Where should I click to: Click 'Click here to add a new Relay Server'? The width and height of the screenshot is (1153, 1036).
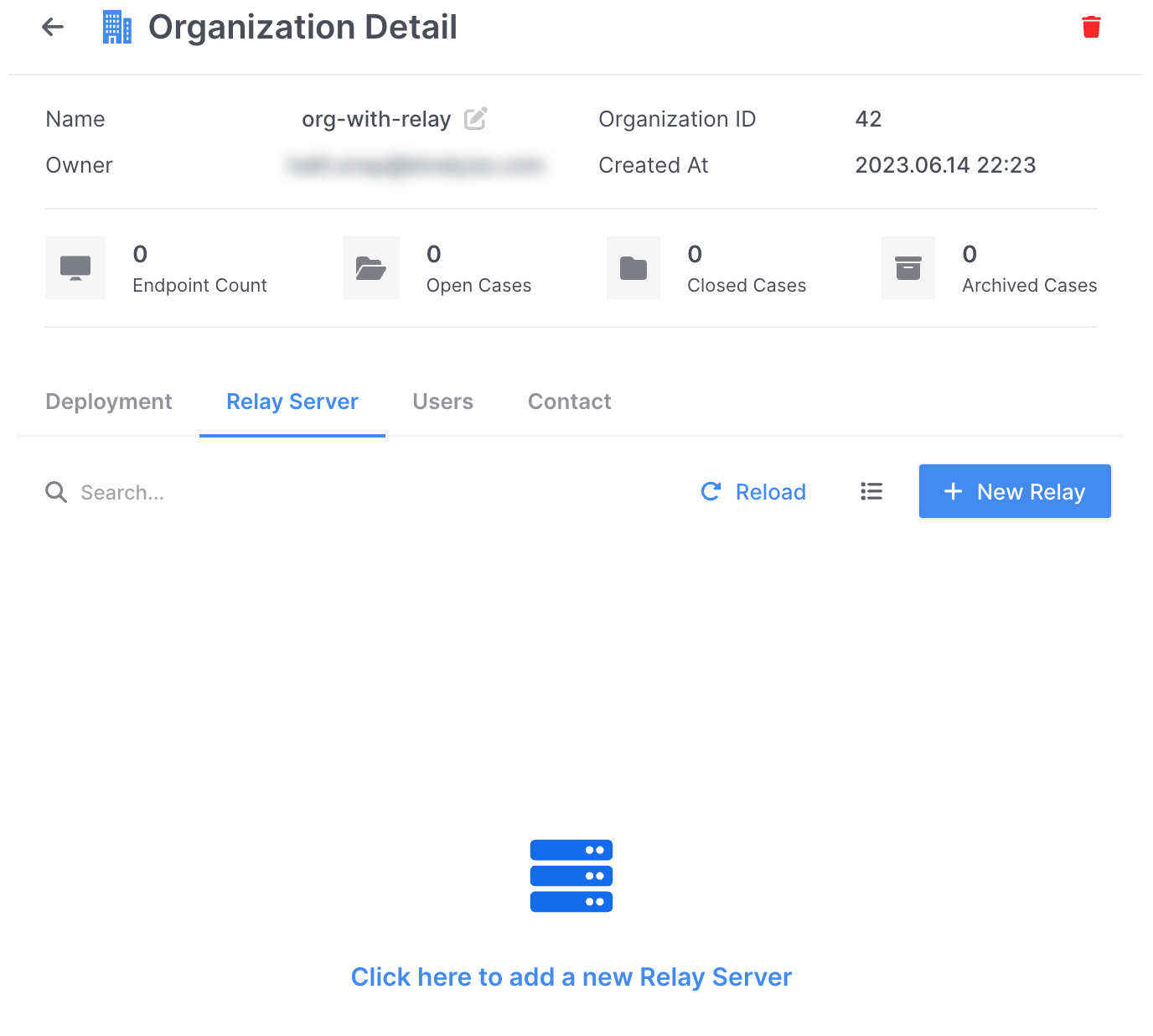click(571, 977)
